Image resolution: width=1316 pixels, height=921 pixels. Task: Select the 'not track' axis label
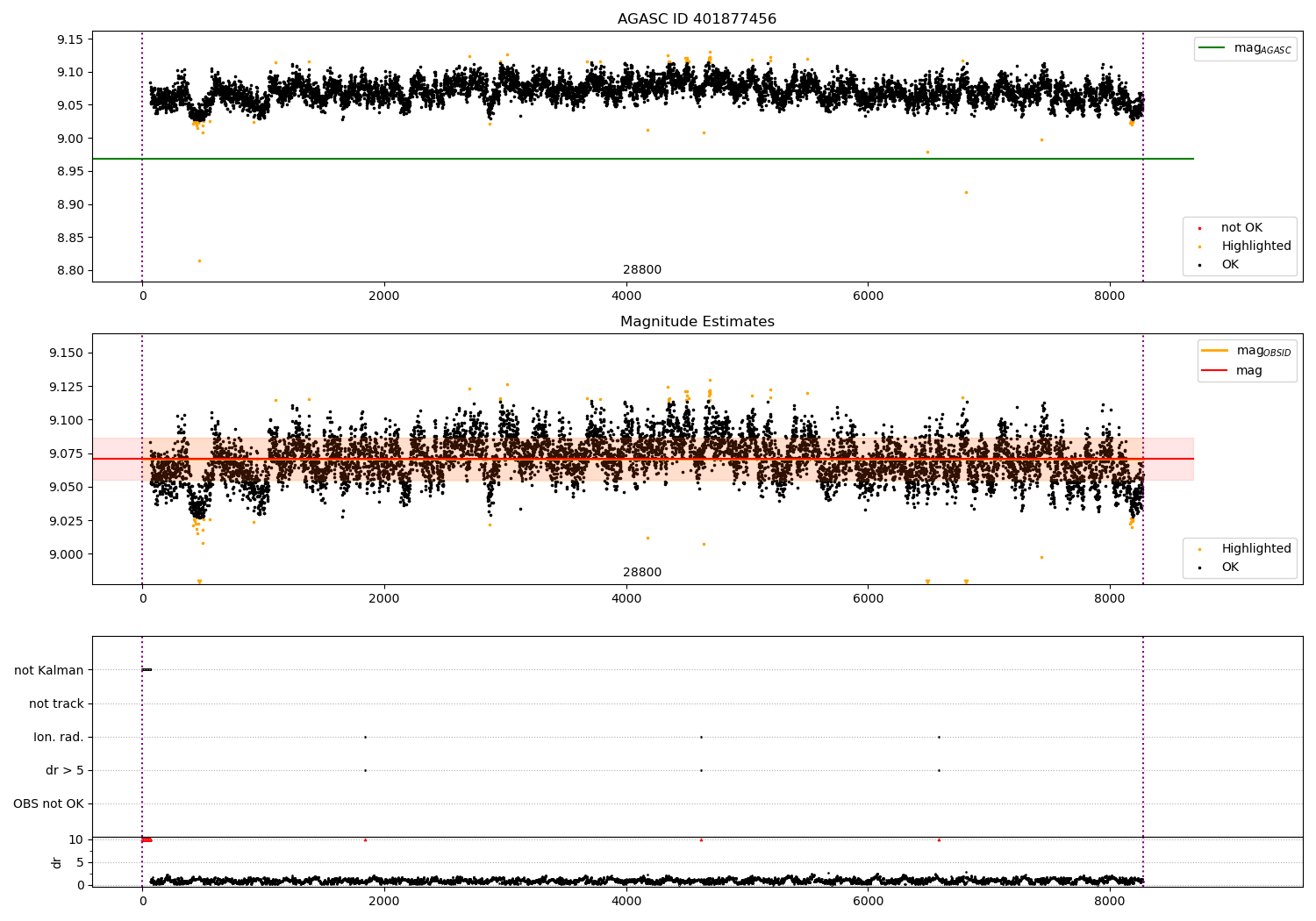(x=56, y=703)
